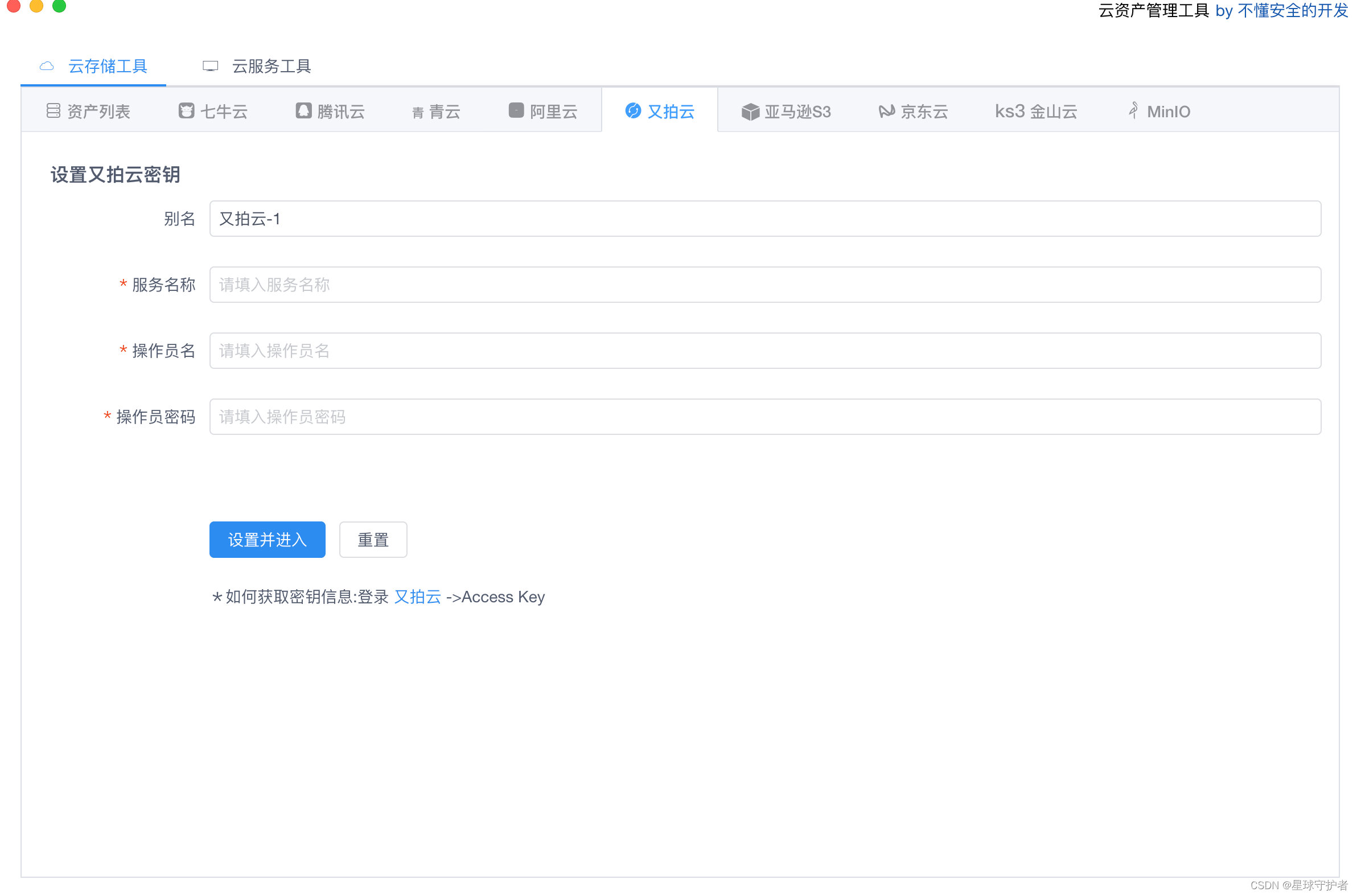Open the ks3 金山云 tab
1357x896 pixels.
(x=1035, y=112)
